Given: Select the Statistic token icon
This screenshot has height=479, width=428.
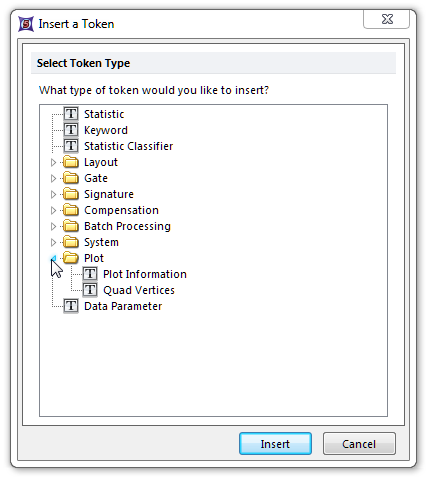Looking at the screenshot, I should coord(71,114).
